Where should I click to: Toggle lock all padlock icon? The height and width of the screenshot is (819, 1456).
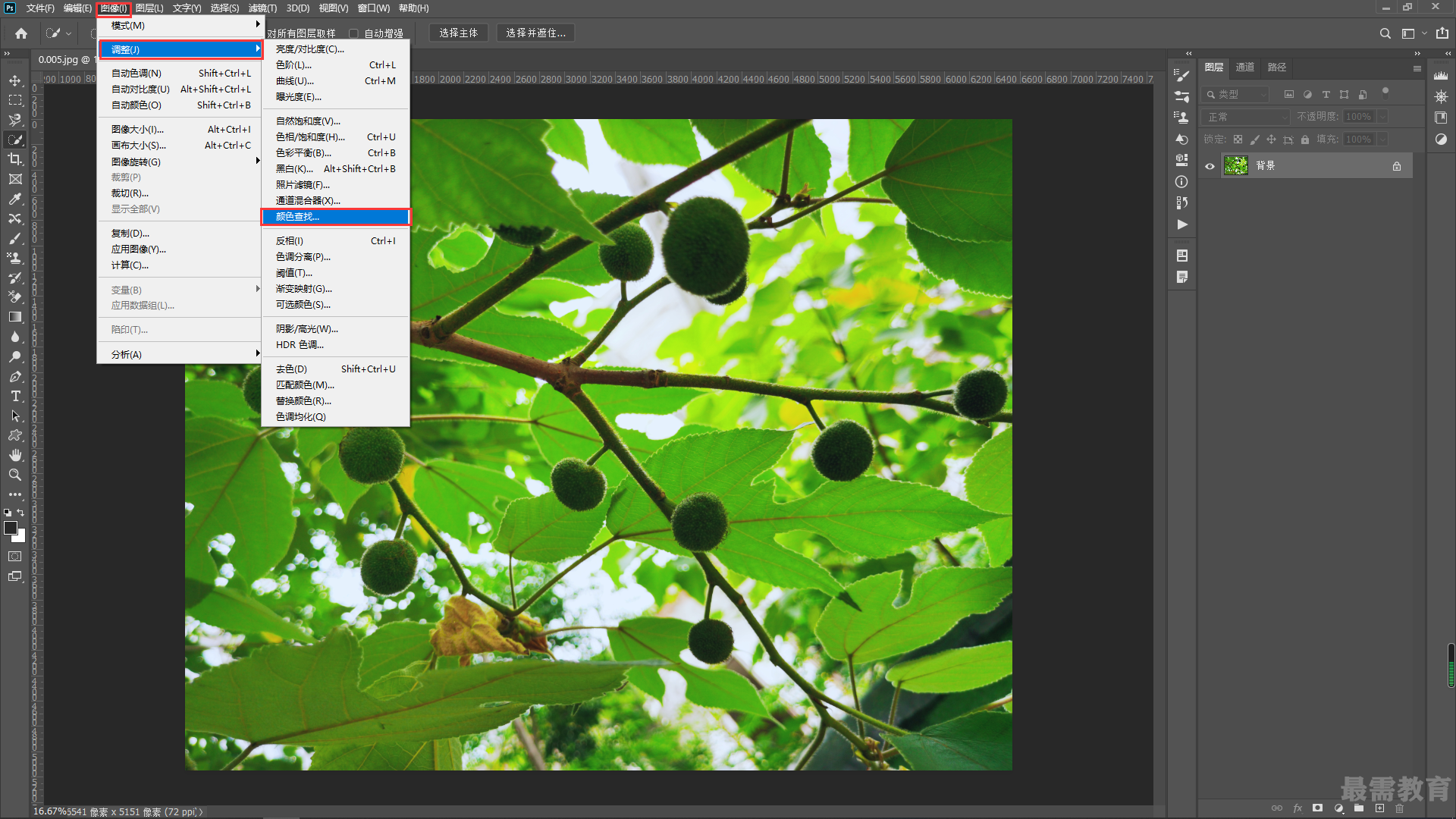[x=1305, y=140]
